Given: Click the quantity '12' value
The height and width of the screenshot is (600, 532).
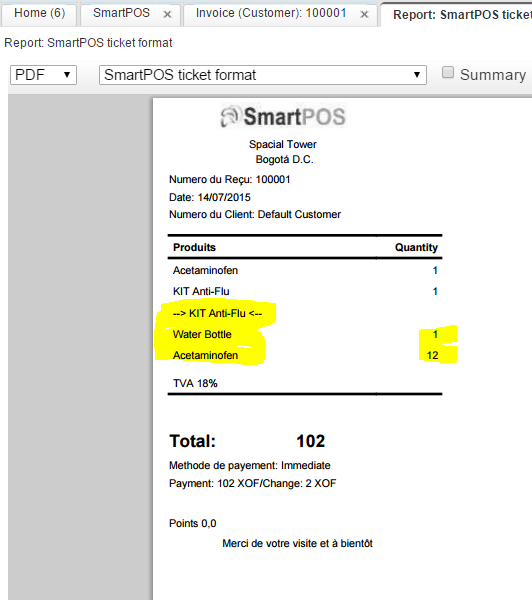Looking at the screenshot, I should pyautogui.click(x=432, y=355).
